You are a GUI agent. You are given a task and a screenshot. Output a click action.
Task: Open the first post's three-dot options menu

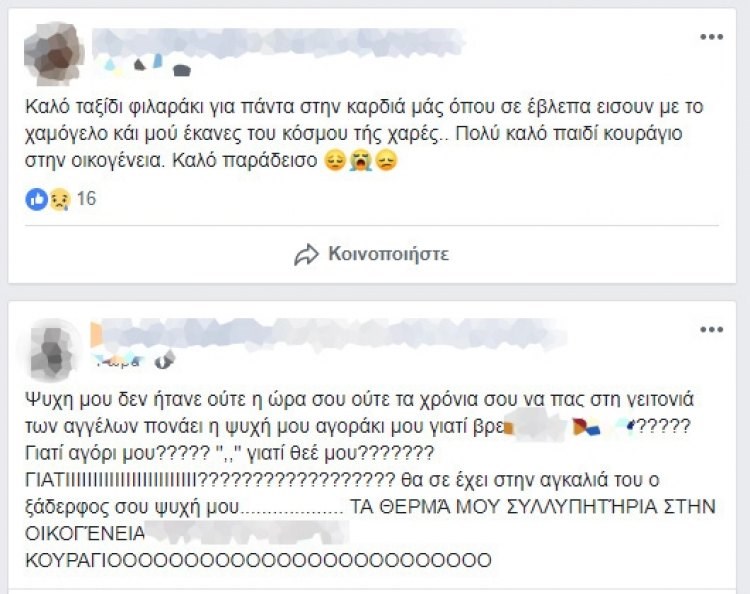coord(711,37)
